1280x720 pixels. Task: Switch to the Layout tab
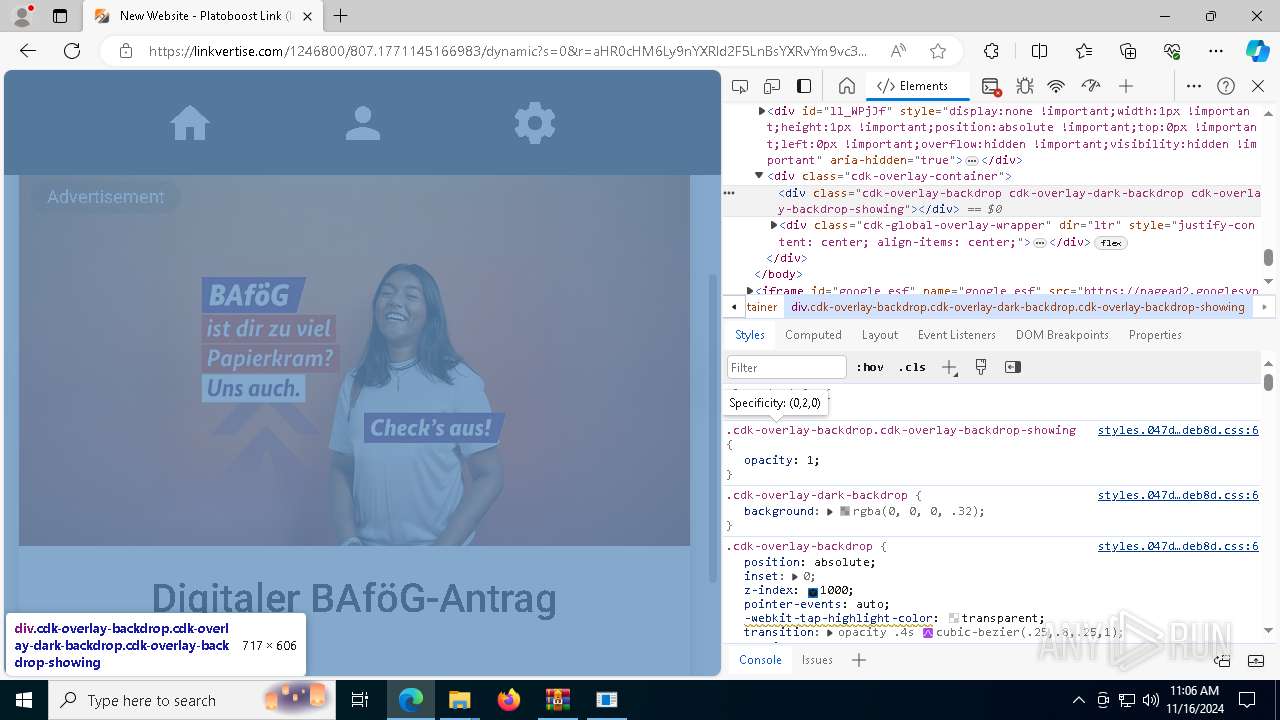coord(880,335)
